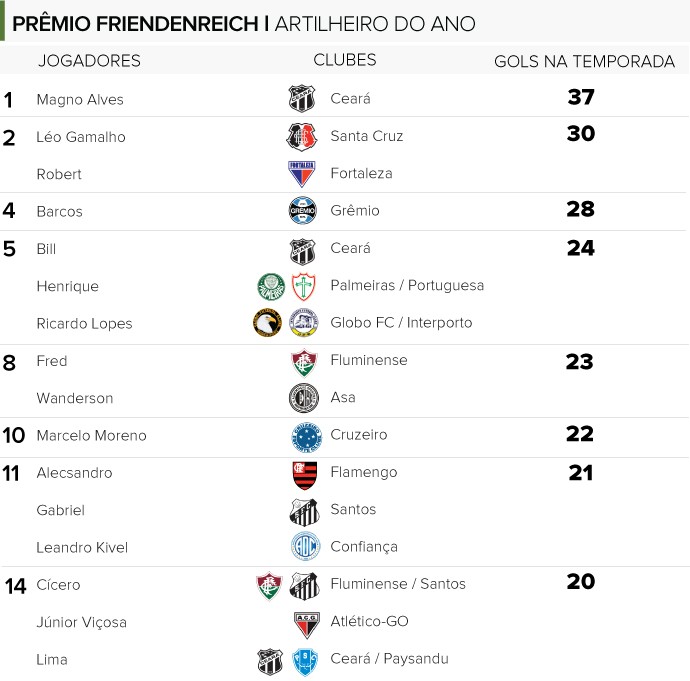Image resolution: width=690 pixels, height=681 pixels.
Task: Click the Grêmio club crest
Action: point(302,210)
